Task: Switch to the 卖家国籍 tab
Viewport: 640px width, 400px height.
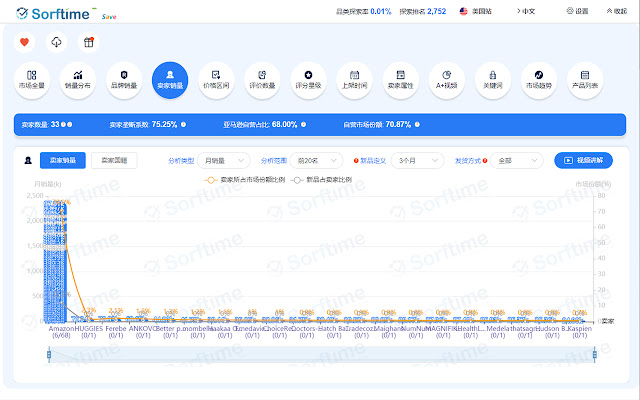Action: click(x=115, y=160)
